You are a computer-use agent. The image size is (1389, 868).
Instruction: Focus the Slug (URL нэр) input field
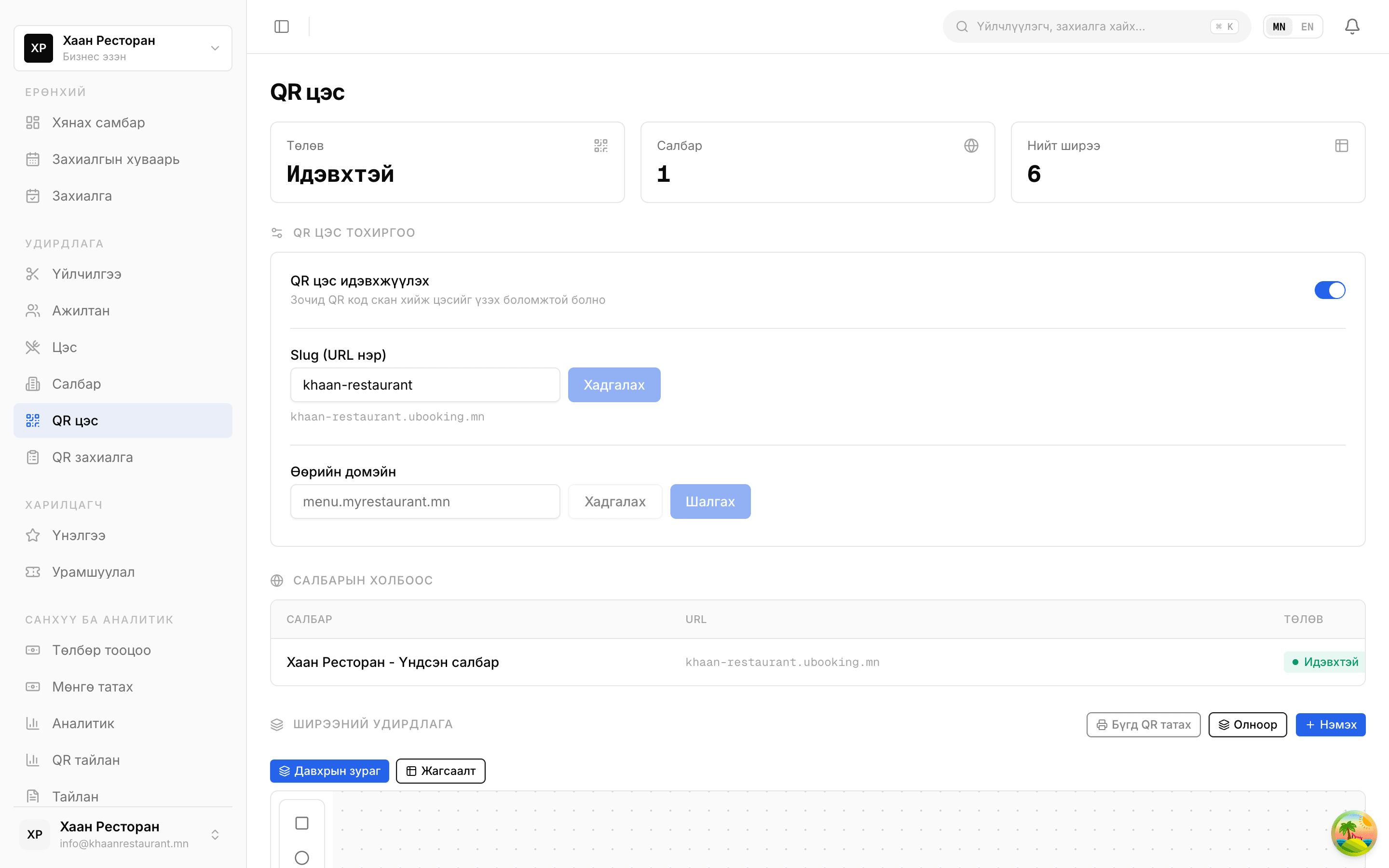[x=425, y=385]
